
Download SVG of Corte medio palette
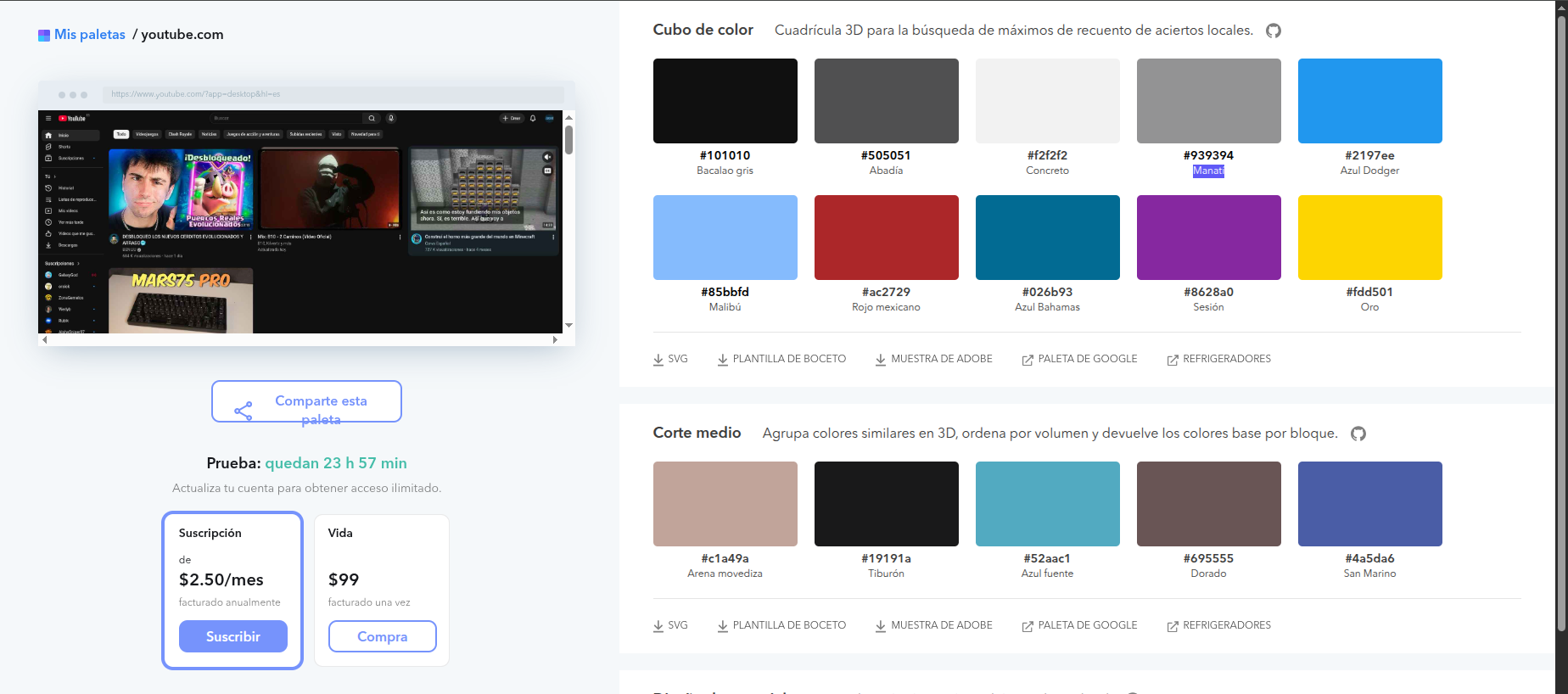pos(670,625)
